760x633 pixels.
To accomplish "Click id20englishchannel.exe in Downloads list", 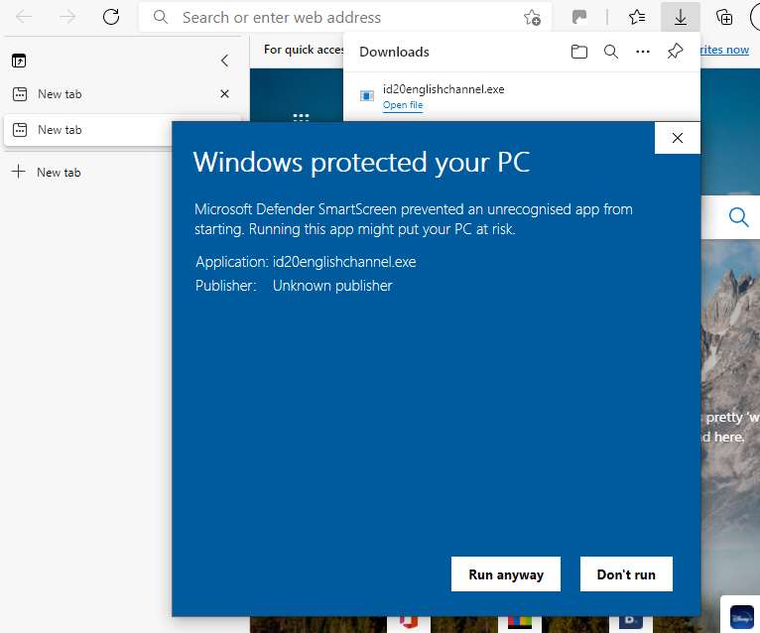I will [x=443, y=89].
